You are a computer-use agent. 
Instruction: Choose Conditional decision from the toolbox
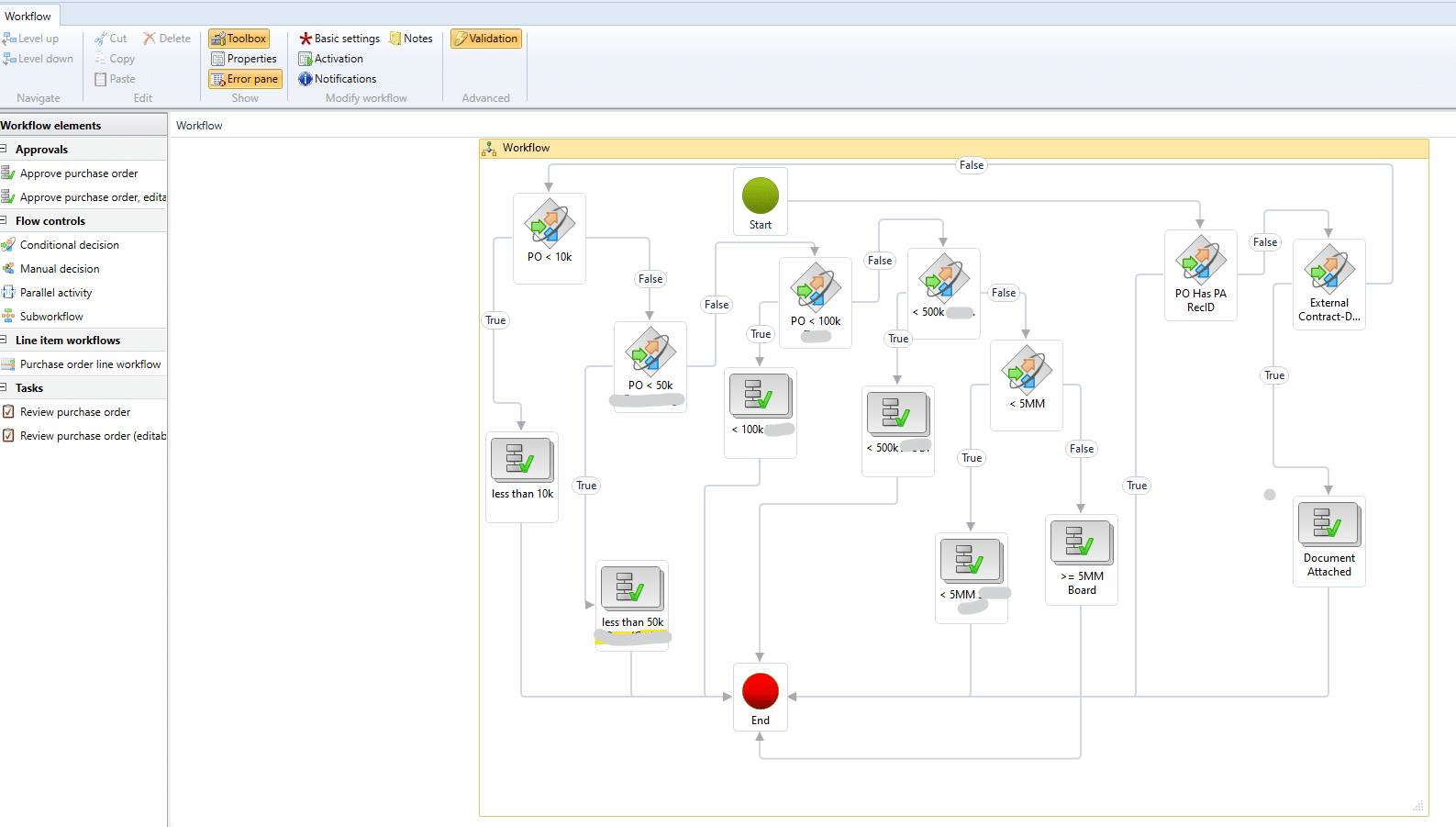[x=70, y=245]
